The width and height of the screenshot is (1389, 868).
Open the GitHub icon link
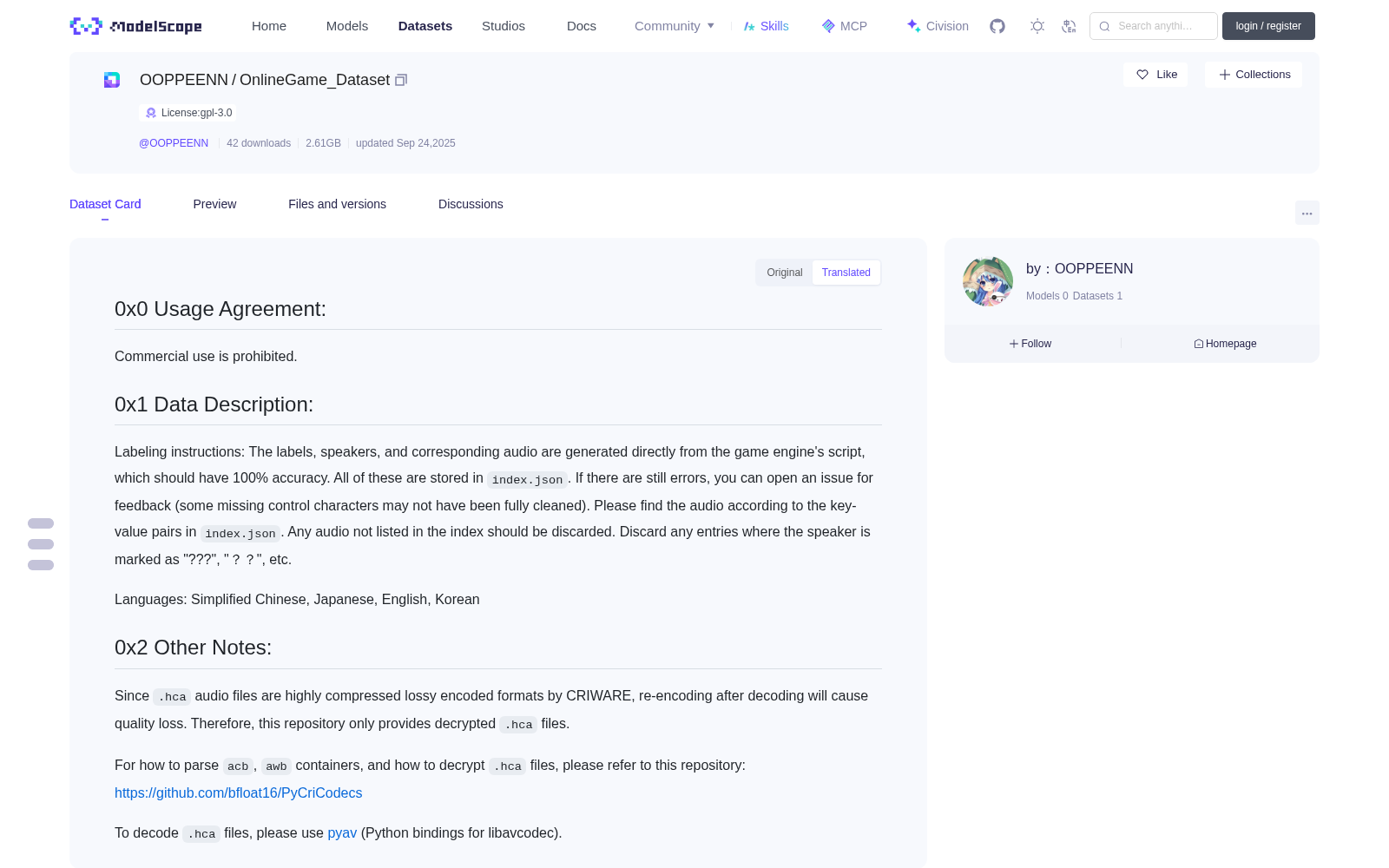997,26
